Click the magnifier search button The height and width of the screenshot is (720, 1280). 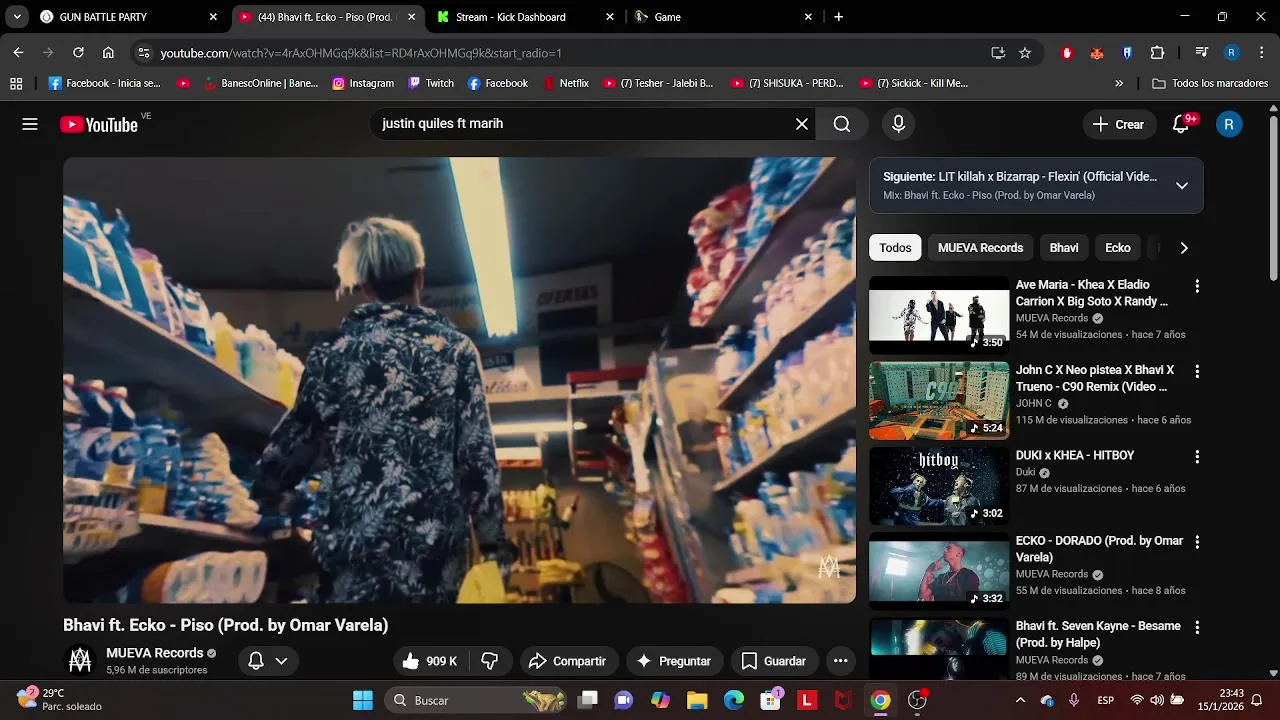[x=842, y=124]
